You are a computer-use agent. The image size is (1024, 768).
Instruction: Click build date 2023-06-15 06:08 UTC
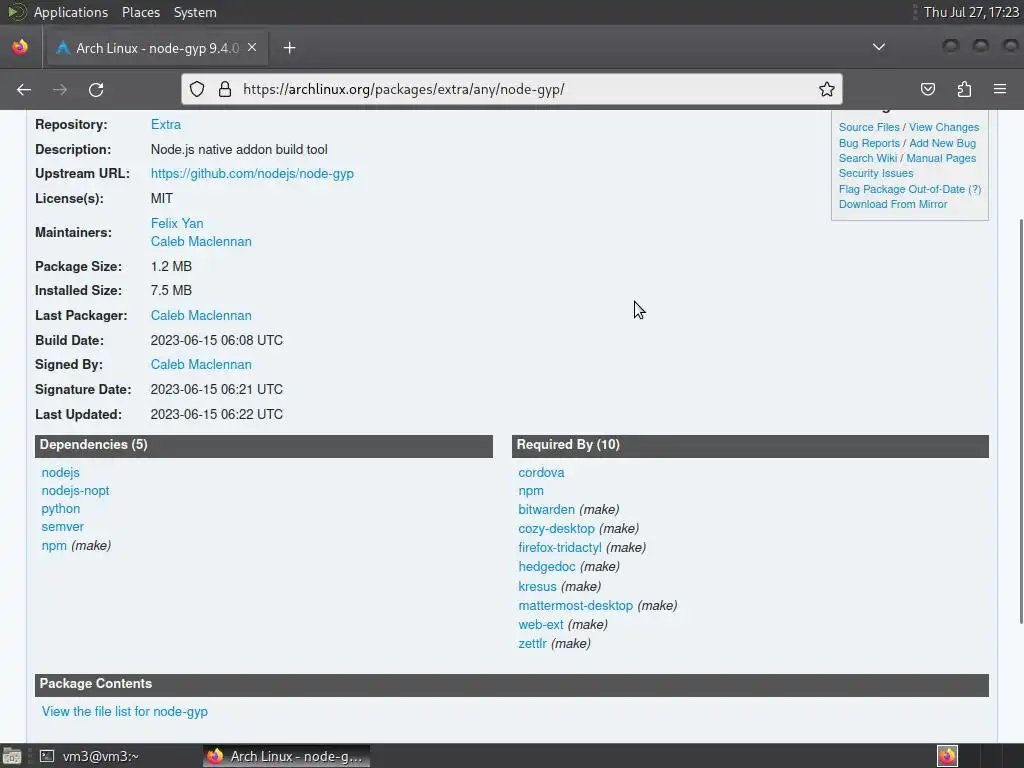(x=217, y=340)
